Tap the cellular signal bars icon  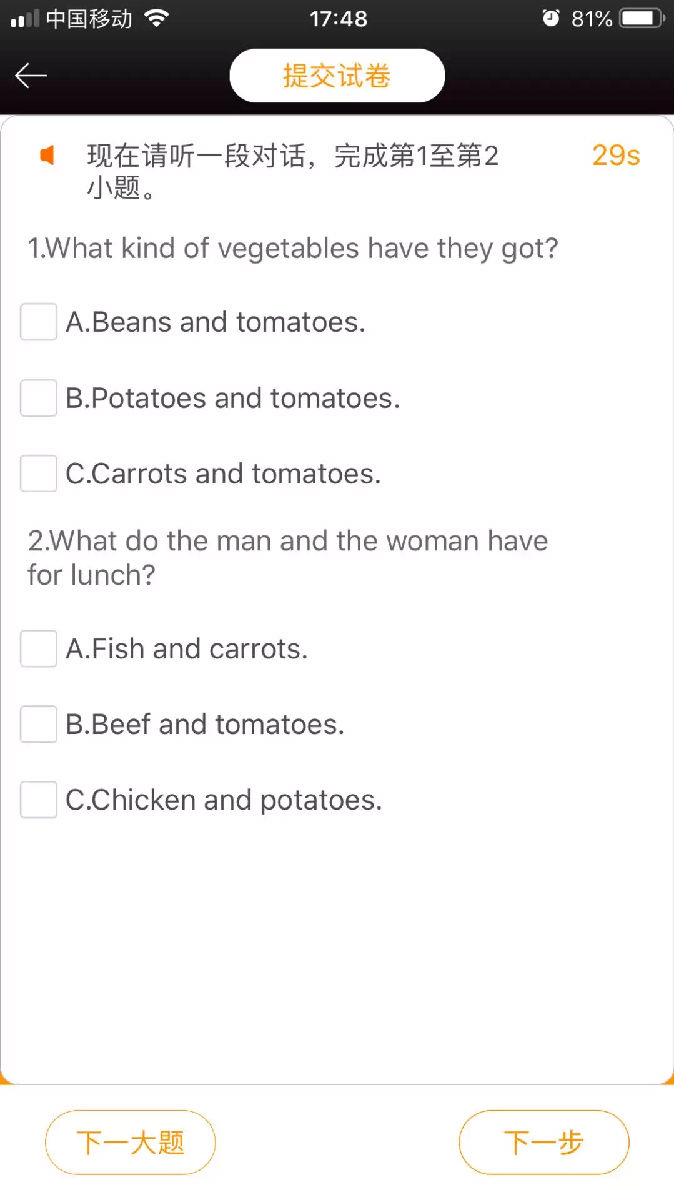25,19
